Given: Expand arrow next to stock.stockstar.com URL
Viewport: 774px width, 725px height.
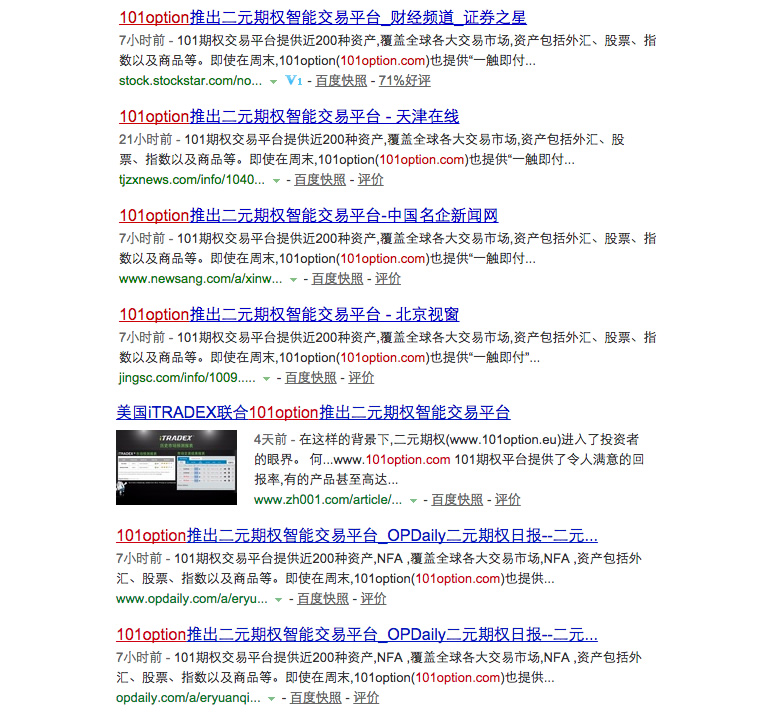Looking at the screenshot, I should [273, 82].
